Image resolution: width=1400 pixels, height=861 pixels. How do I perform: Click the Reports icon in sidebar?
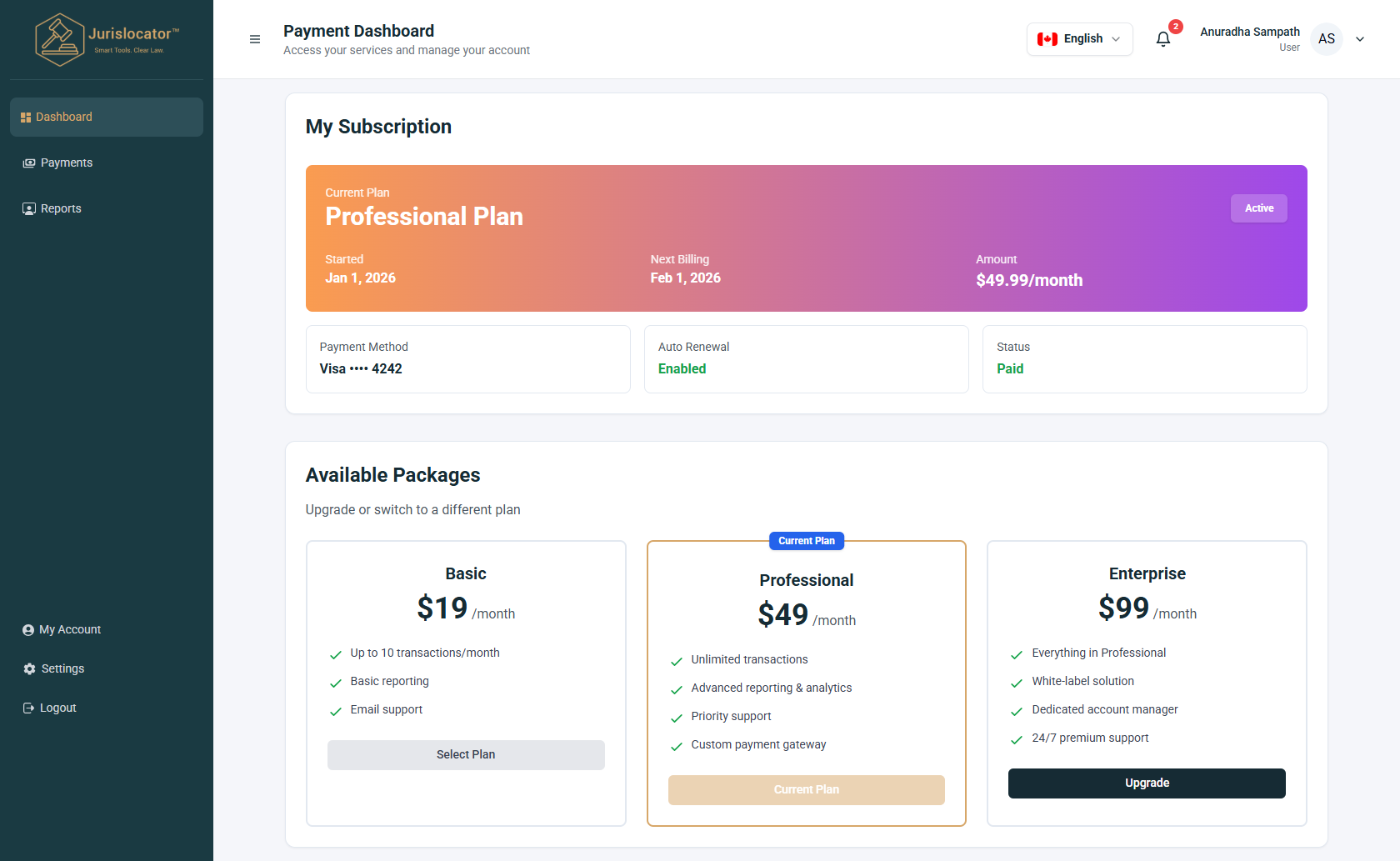coord(29,208)
